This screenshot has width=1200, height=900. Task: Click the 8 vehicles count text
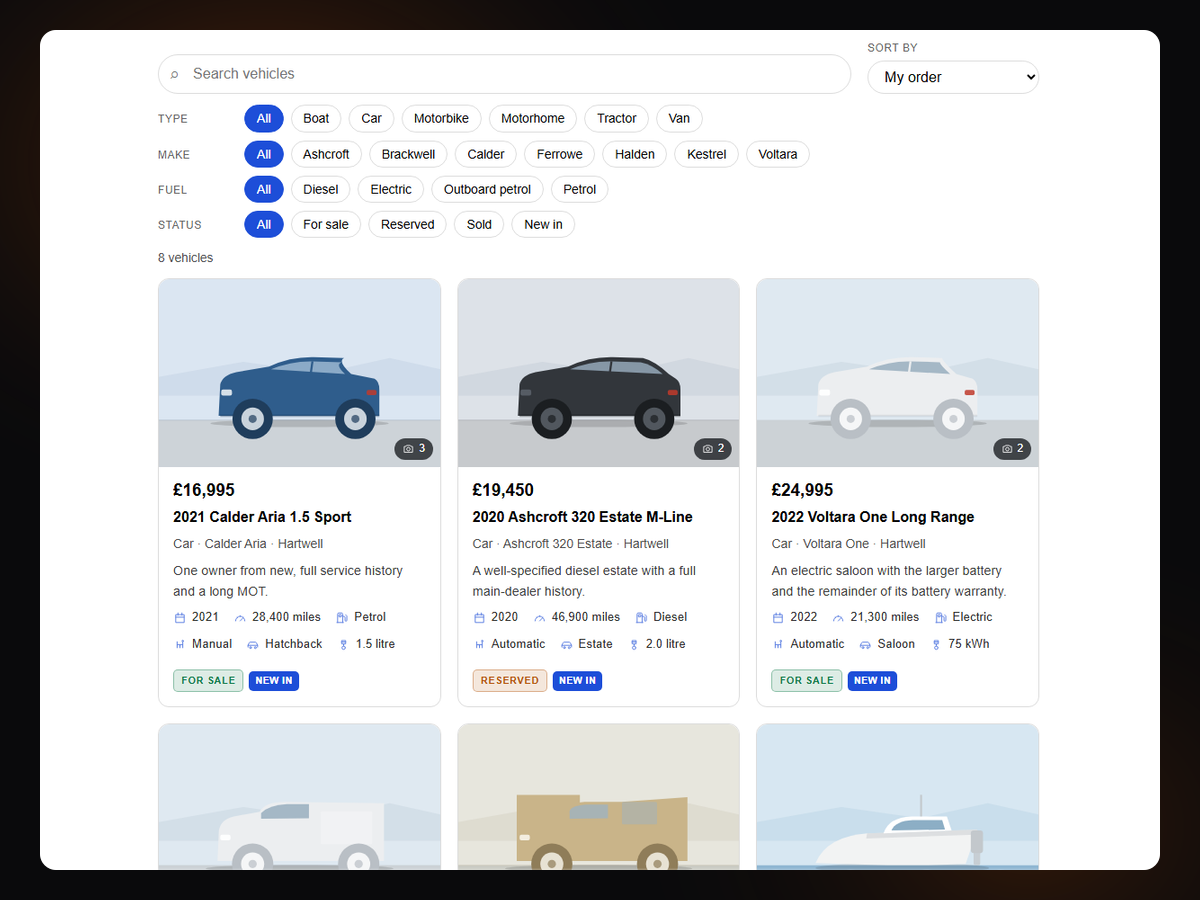[x=186, y=258]
